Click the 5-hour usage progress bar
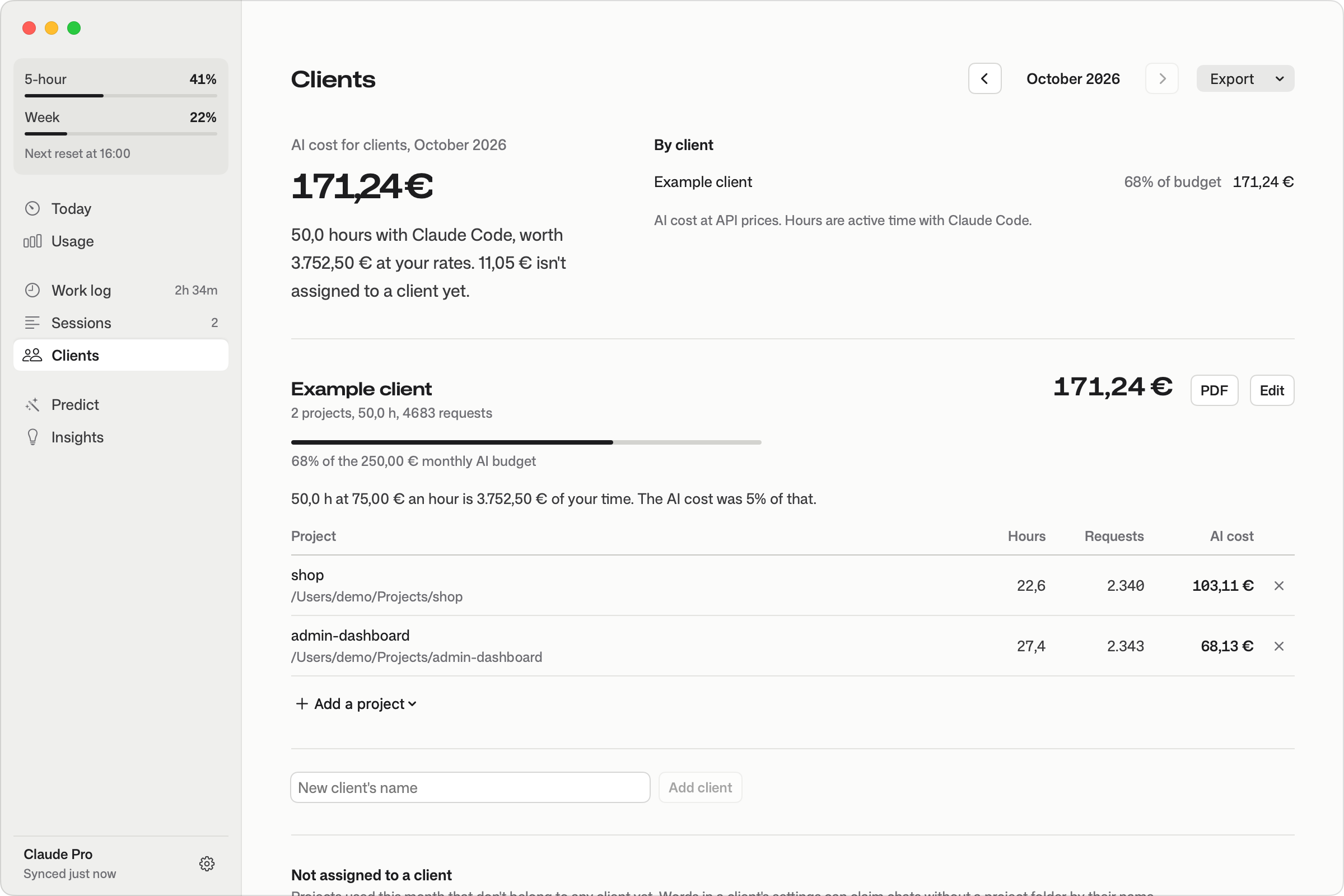The height and width of the screenshot is (896, 1344). (120, 95)
